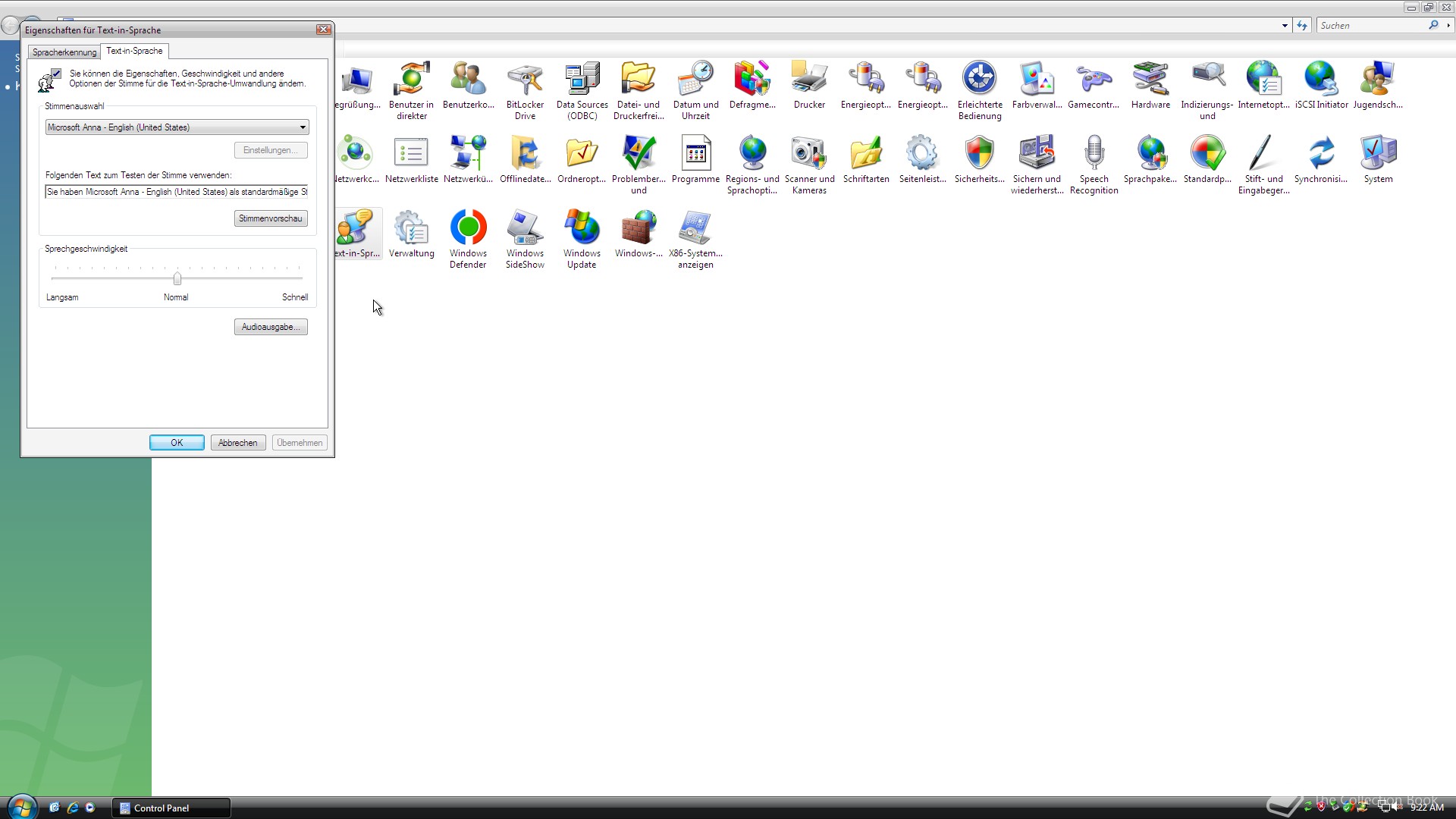Click the Sprechgeschwindigkeit slider thumb

[x=177, y=278]
